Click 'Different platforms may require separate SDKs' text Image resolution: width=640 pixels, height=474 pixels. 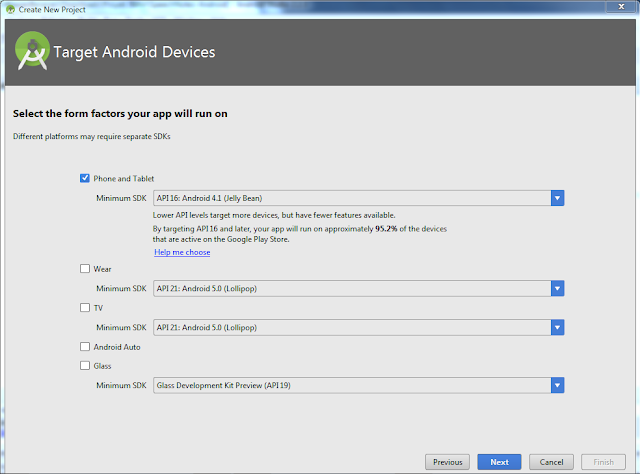(92, 136)
